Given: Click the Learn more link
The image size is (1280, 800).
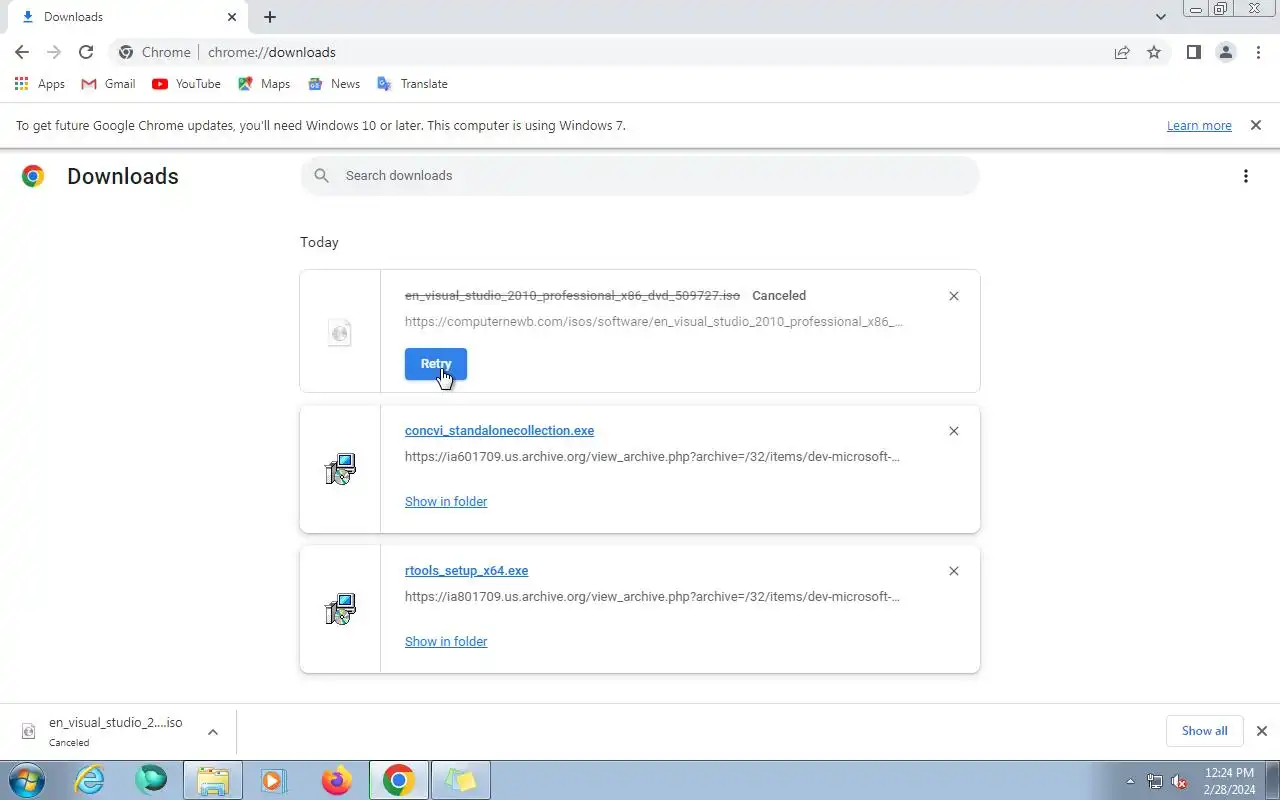Looking at the screenshot, I should tap(1199, 126).
